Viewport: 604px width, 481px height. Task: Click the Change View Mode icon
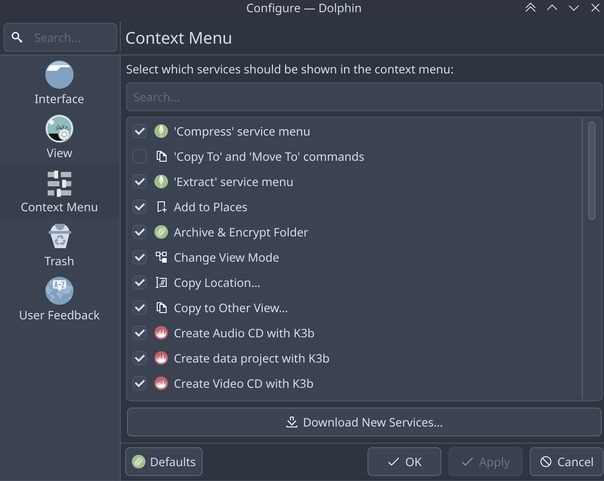pyautogui.click(x=162, y=257)
